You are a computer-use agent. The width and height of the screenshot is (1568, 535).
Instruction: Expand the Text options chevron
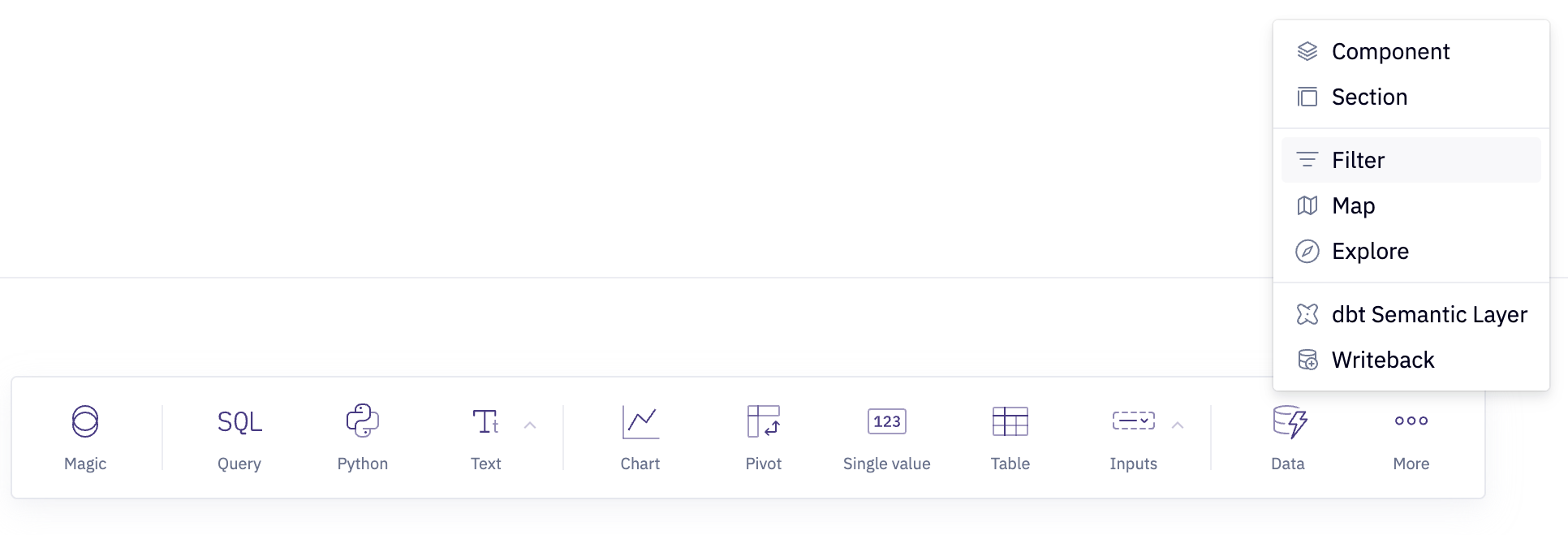pyautogui.click(x=530, y=425)
